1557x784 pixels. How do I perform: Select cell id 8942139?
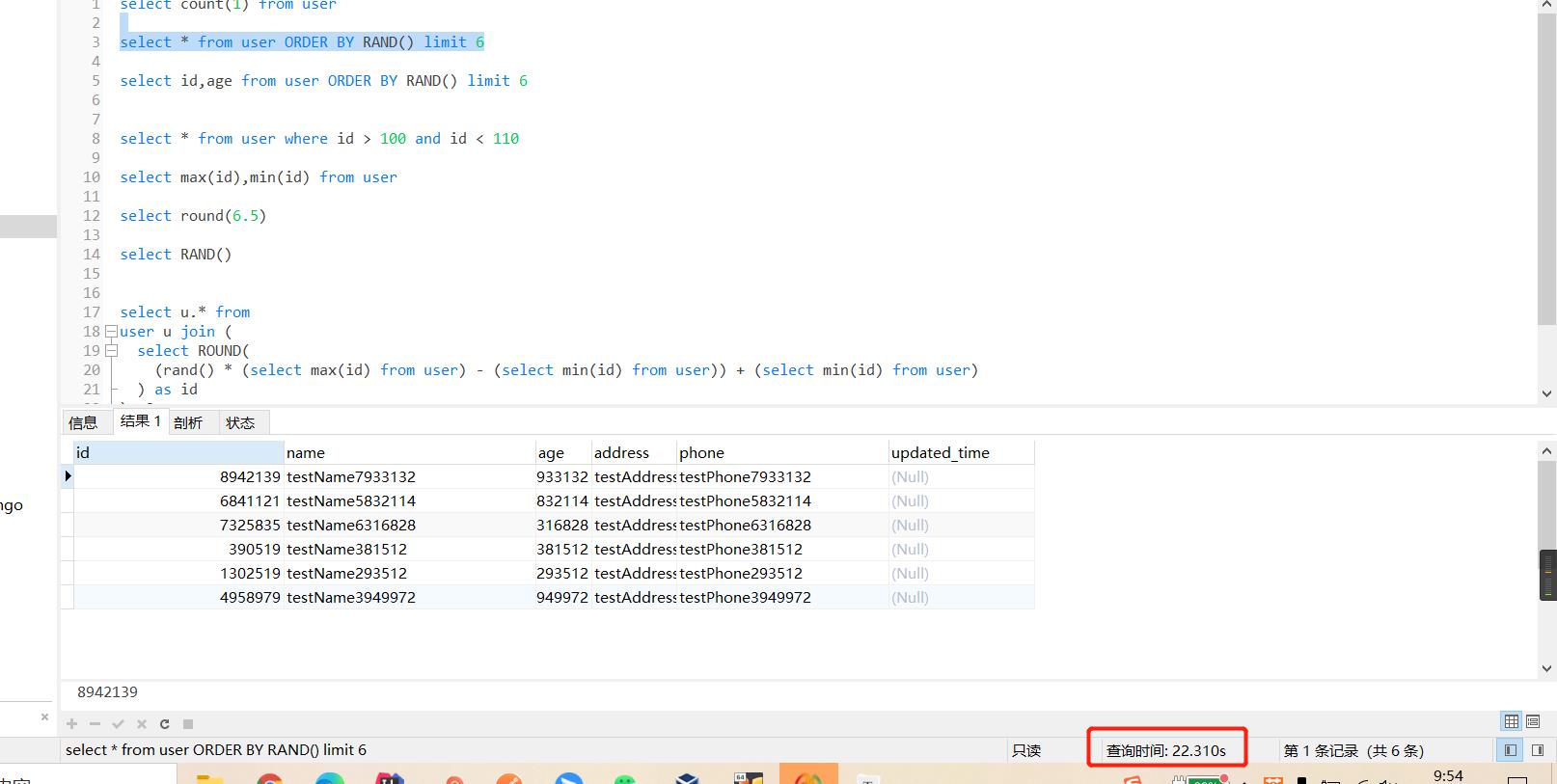[178, 476]
